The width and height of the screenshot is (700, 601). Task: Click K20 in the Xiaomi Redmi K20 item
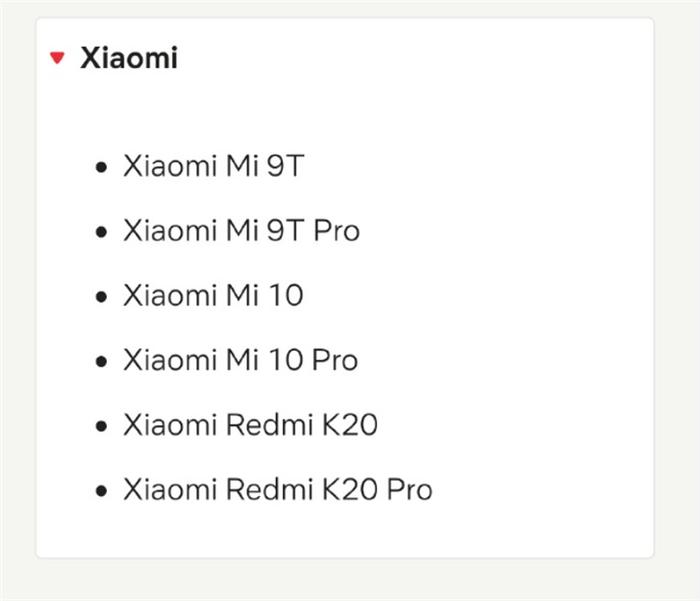click(x=350, y=425)
